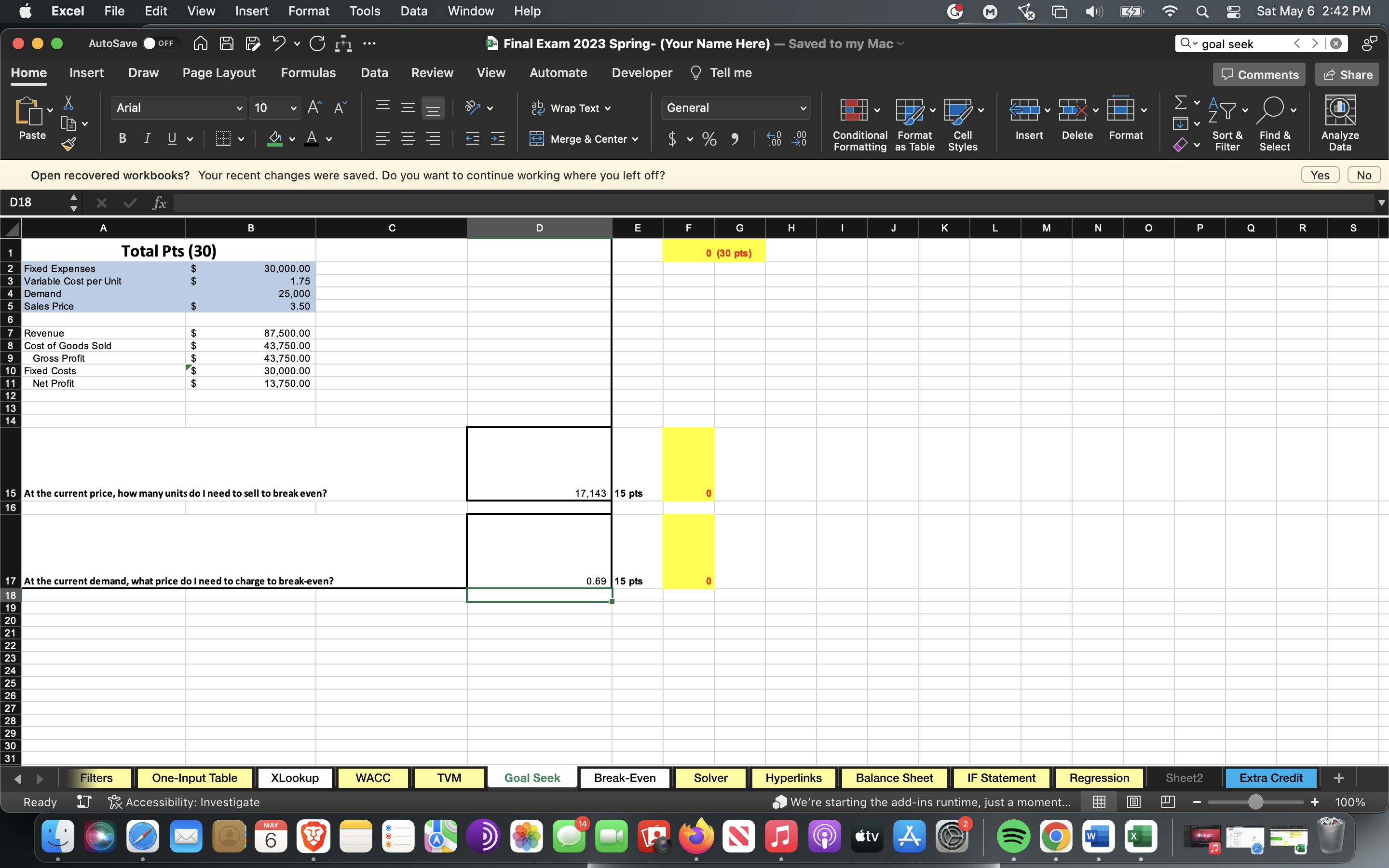The width and height of the screenshot is (1389, 868).
Task: Click the Percent Style icon
Action: pyautogui.click(x=709, y=139)
